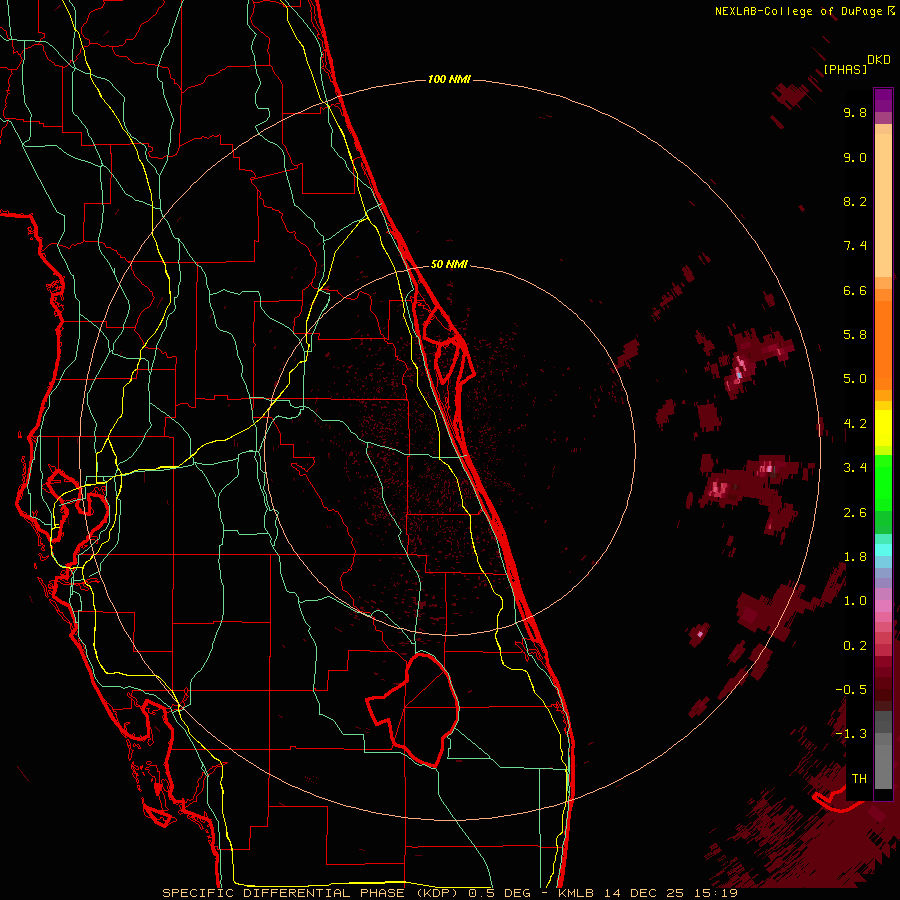Image resolution: width=900 pixels, height=900 pixels.
Task: Click the -0.5 value on the legend
Action: tap(854, 690)
